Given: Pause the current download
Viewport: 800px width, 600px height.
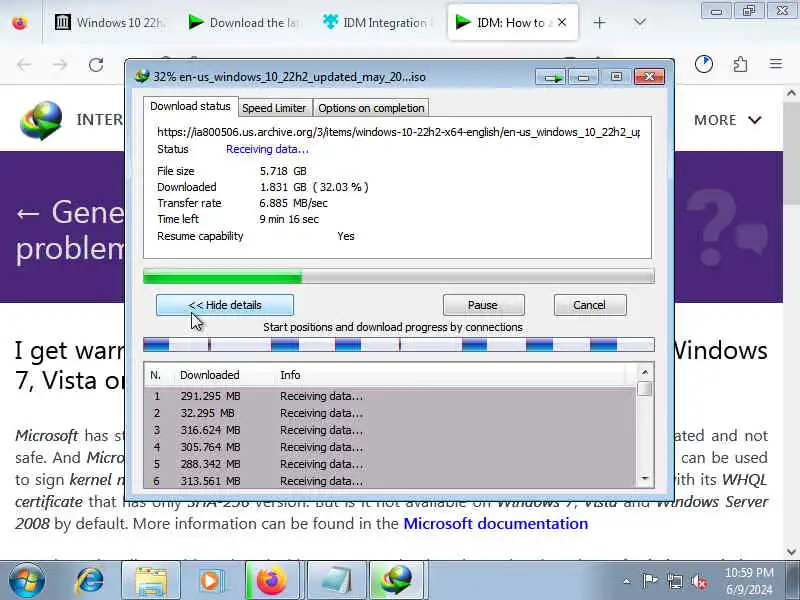Looking at the screenshot, I should 483,305.
